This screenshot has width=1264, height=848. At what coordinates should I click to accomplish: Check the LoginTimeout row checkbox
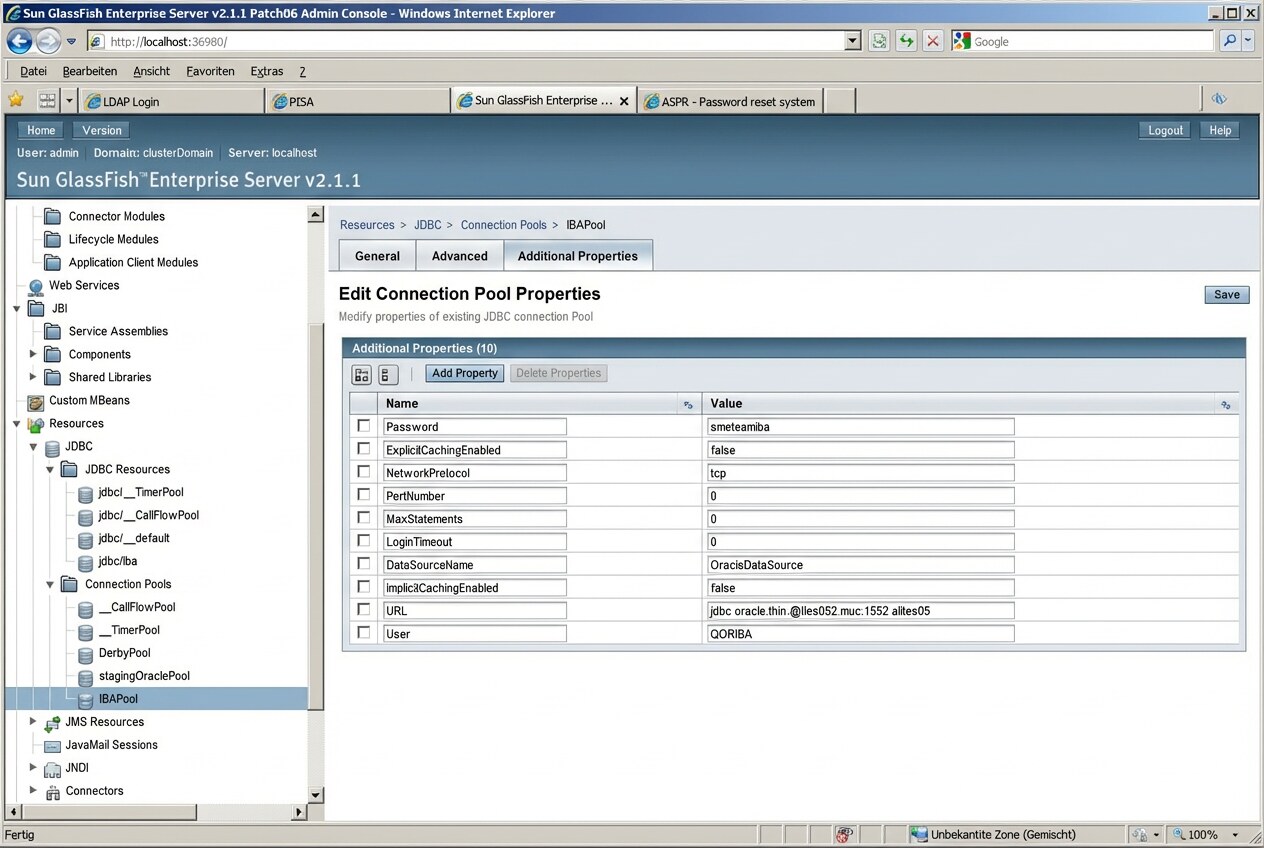click(364, 541)
